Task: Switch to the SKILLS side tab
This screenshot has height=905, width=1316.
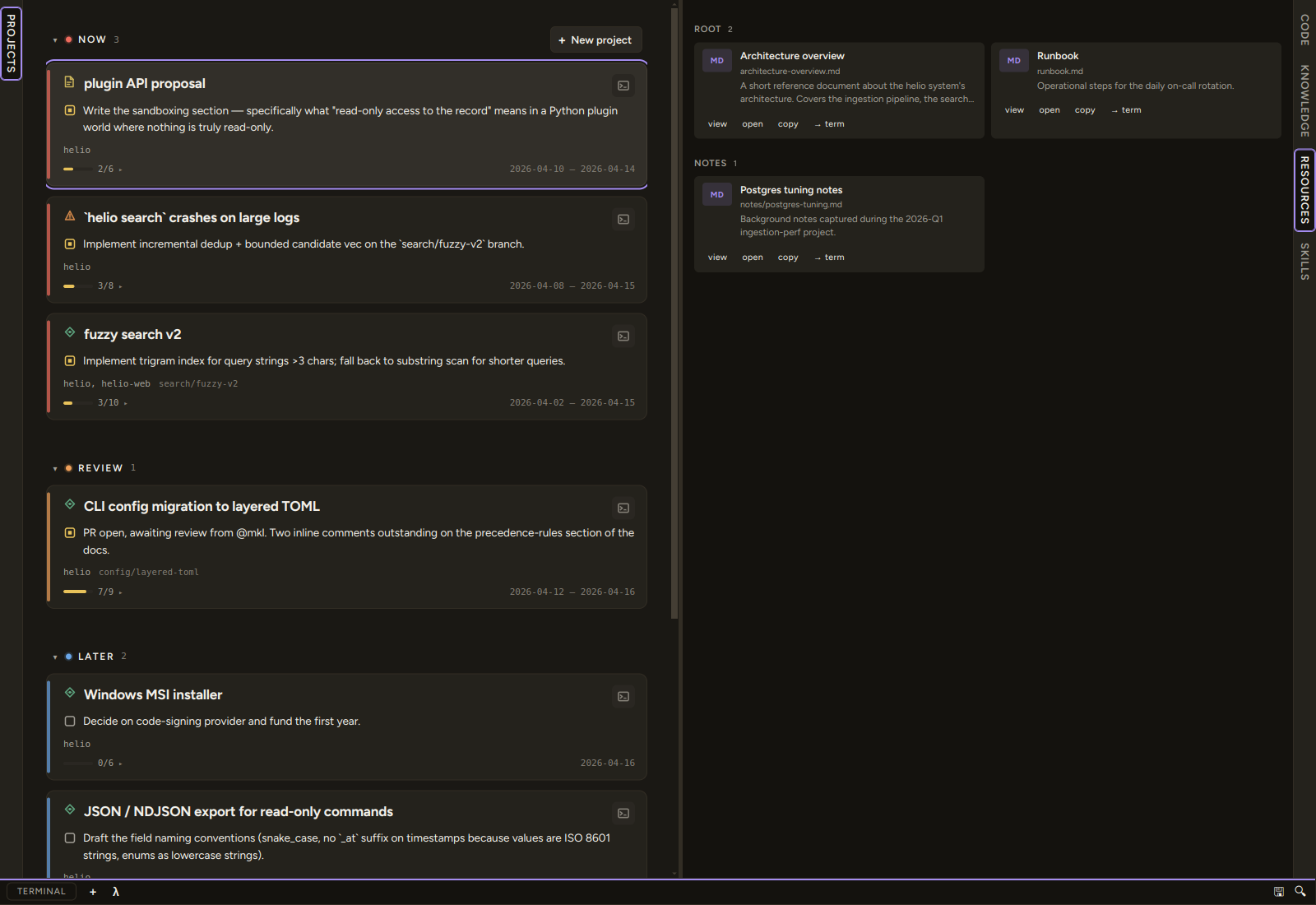Action: click(x=1304, y=262)
